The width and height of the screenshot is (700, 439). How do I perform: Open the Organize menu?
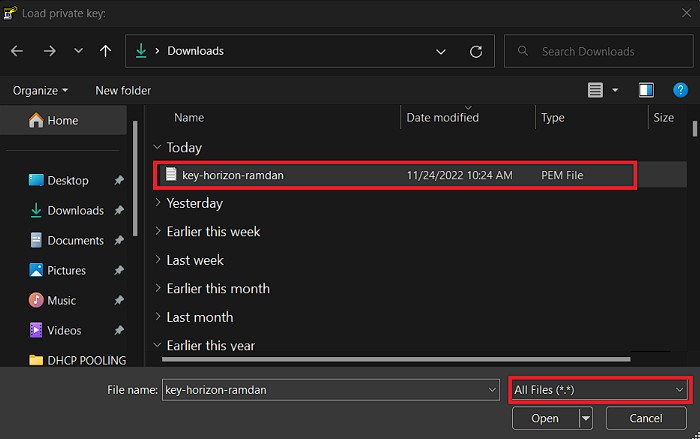(x=40, y=91)
